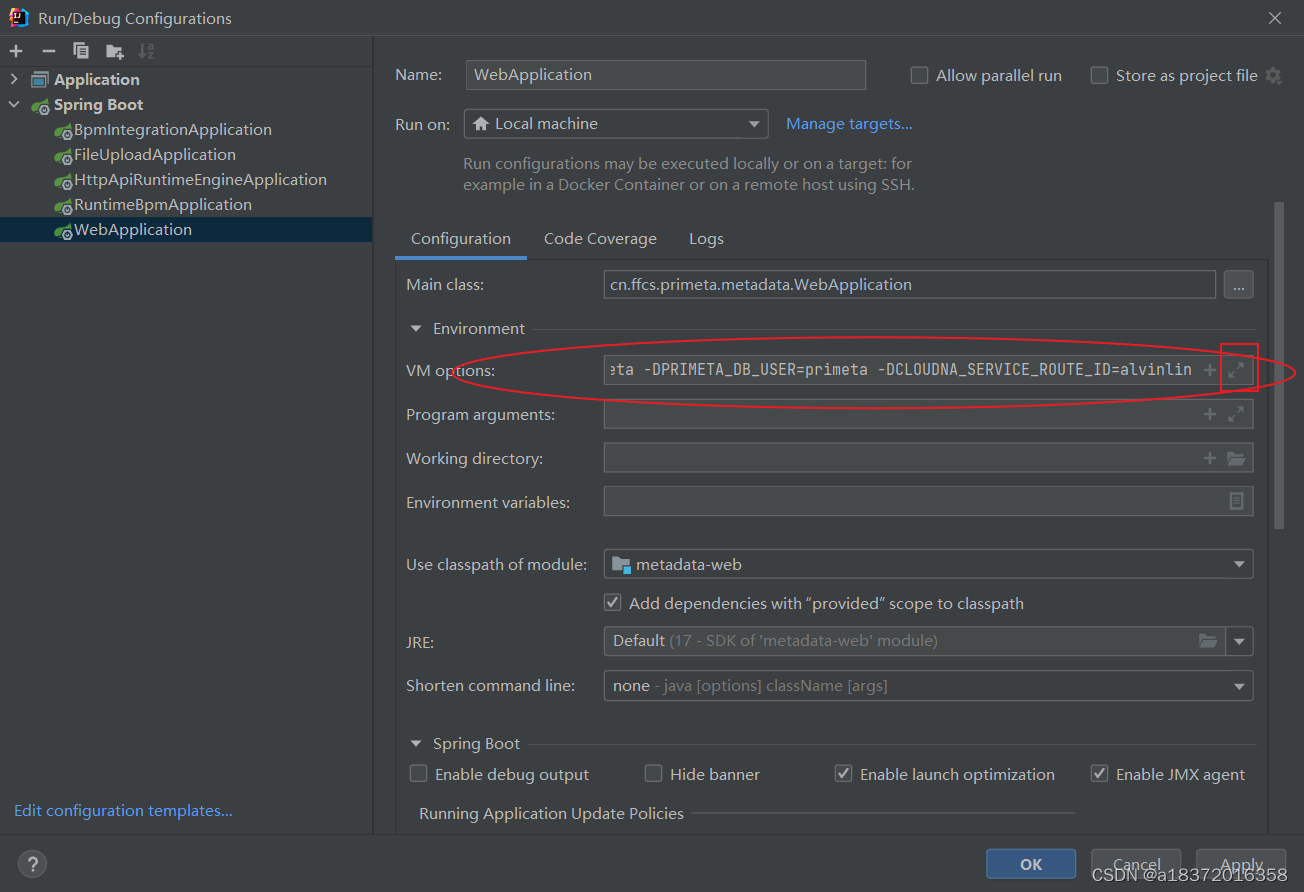Browse folder for Working directory
The width and height of the screenshot is (1304, 892).
coord(1236,458)
